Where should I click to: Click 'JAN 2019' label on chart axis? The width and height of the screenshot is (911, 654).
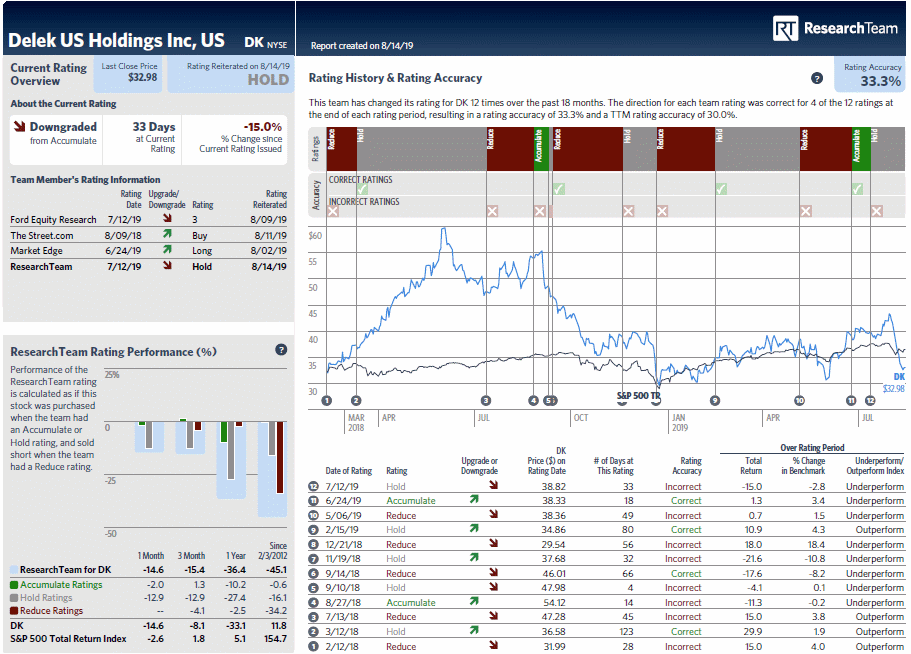coord(680,422)
